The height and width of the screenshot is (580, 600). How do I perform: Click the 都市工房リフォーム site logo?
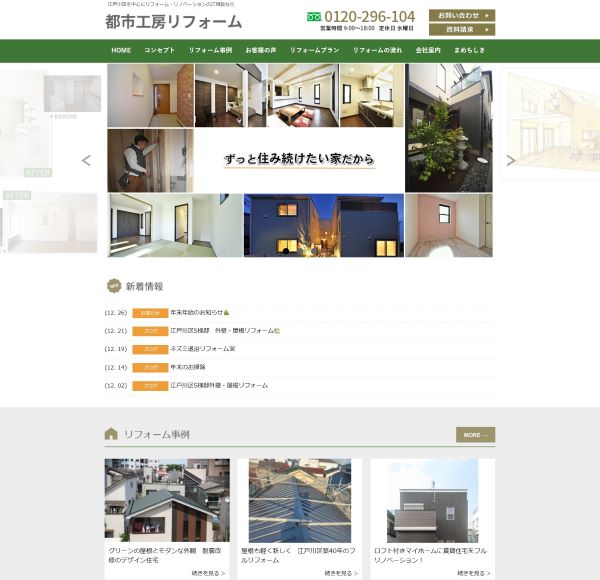[x=173, y=21]
